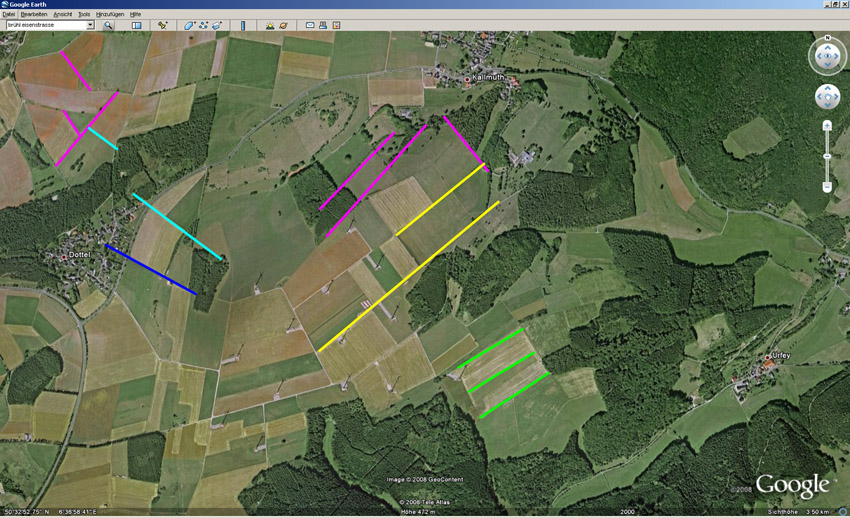Toggle sunlight across the landscape

click(x=270, y=25)
